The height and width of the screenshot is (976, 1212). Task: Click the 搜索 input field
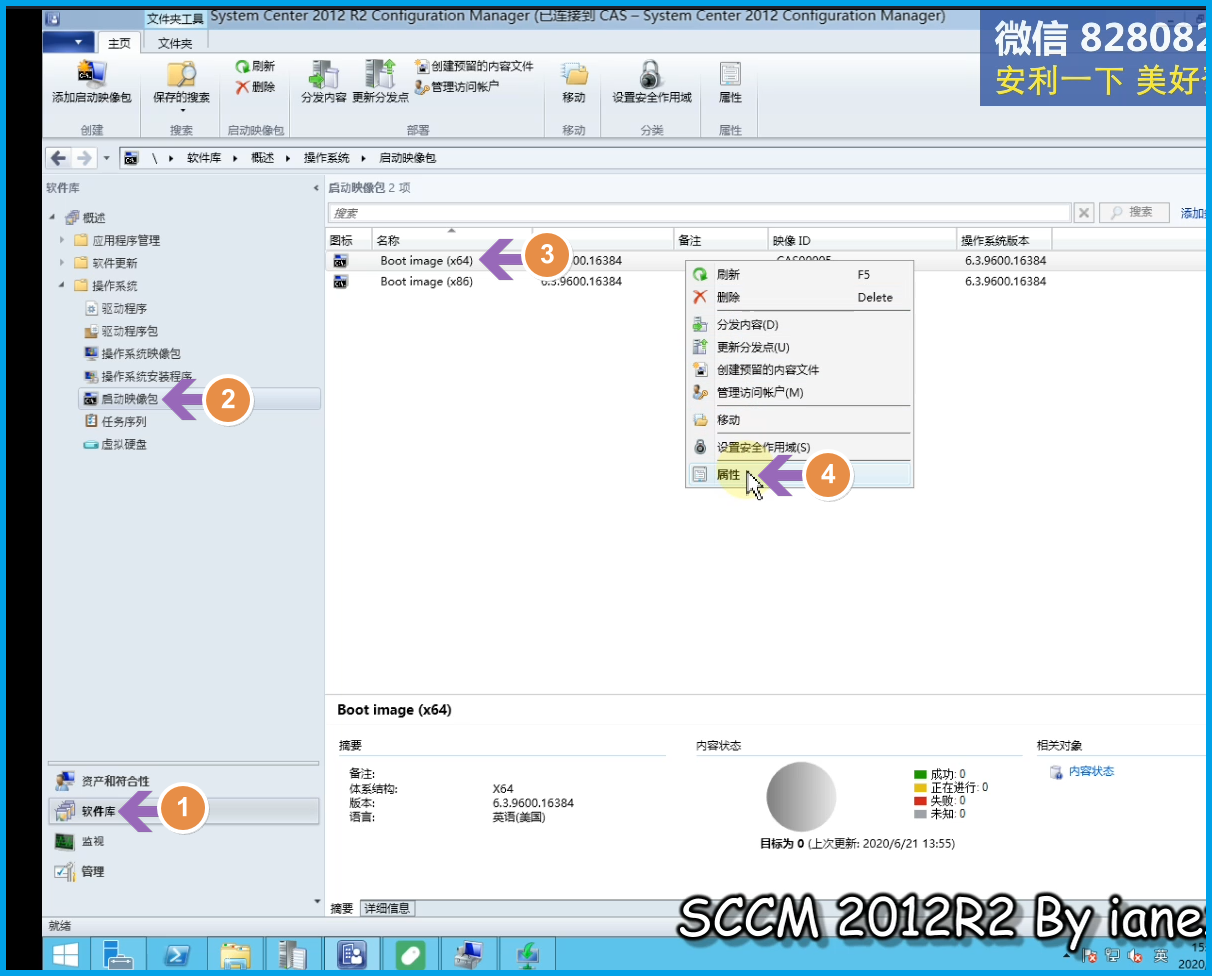click(699, 213)
